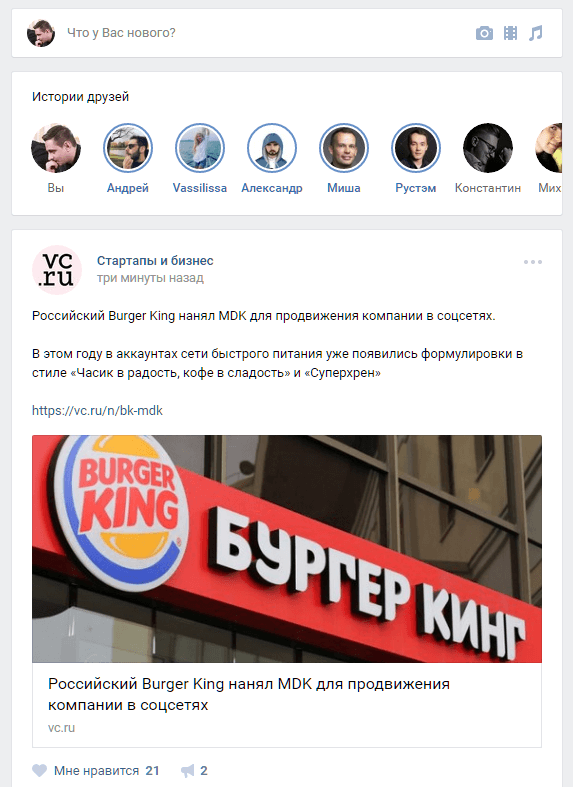The height and width of the screenshot is (787, 573).
Task: View Константин's story
Action: tap(488, 148)
